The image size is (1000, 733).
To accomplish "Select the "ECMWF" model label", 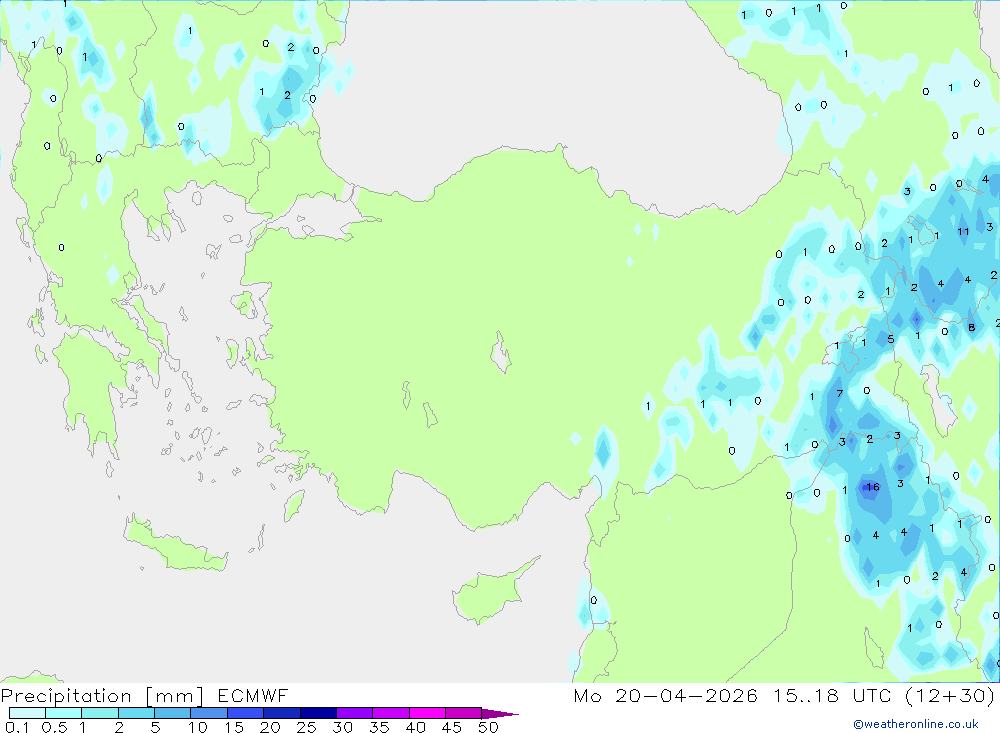I will [253, 696].
